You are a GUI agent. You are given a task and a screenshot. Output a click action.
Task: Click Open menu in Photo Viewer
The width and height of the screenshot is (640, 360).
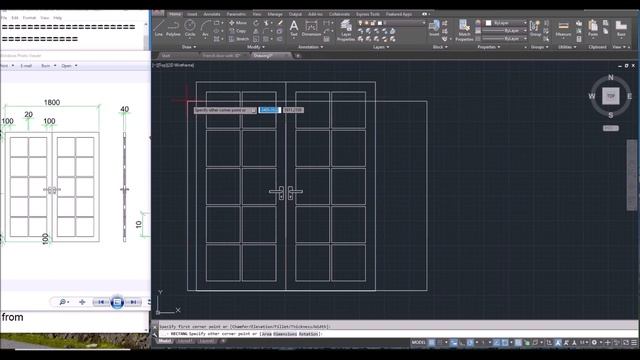click(x=69, y=66)
